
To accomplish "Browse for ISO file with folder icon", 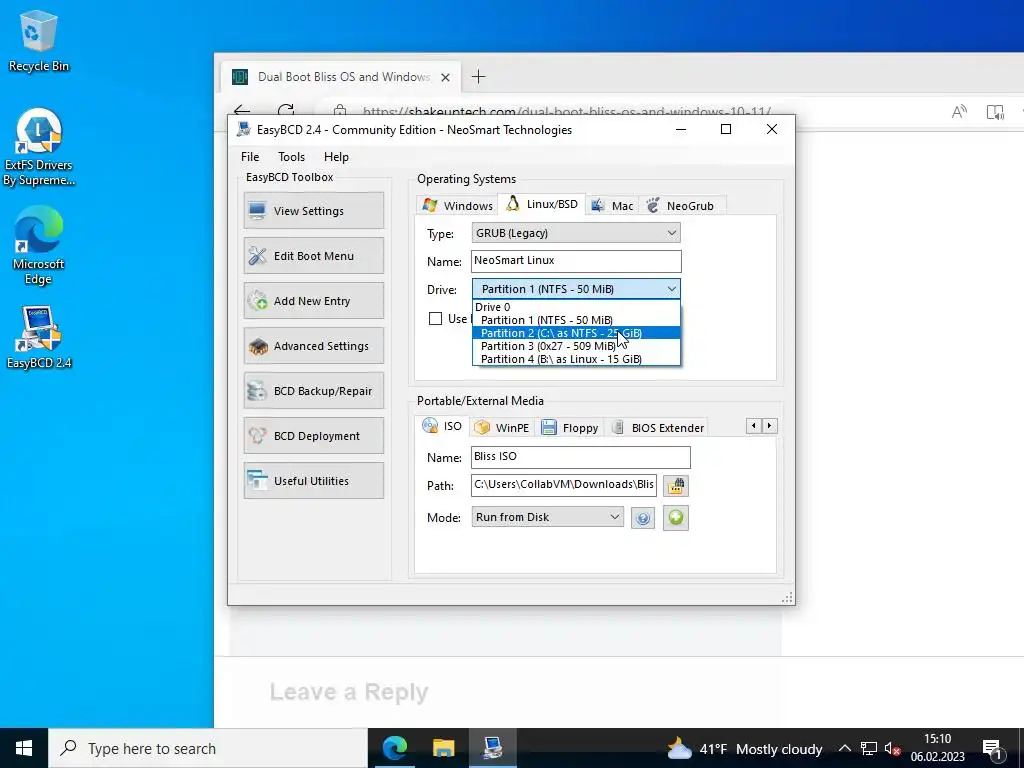I will tap(676, 485).
